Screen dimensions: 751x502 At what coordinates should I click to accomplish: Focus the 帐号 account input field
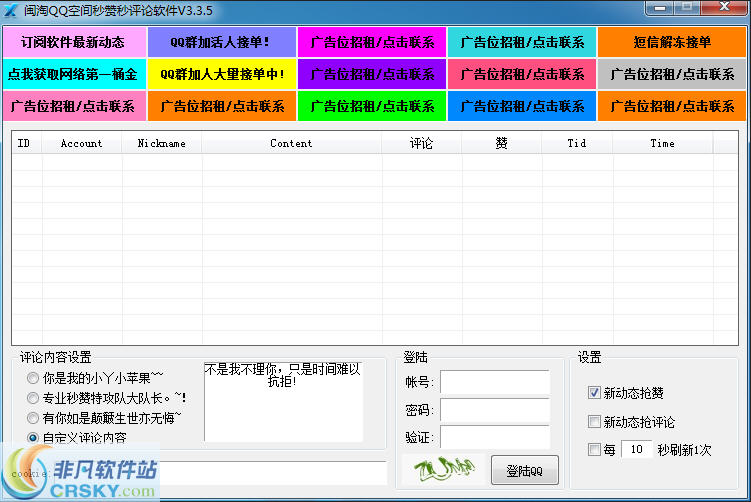(495, 382)
